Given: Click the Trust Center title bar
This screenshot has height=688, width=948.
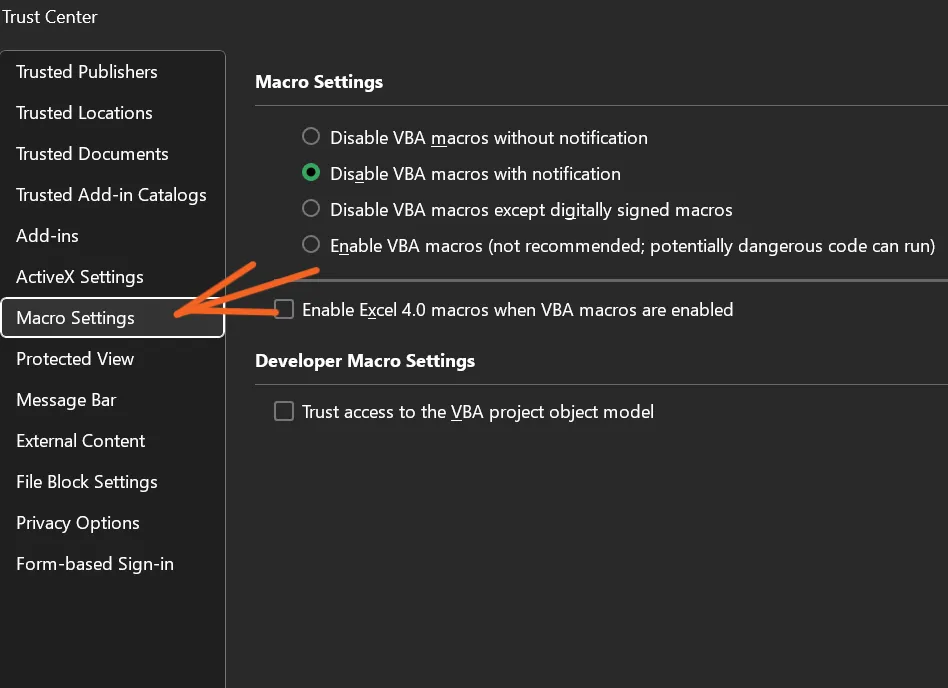Looking at the screenshot, I should tap(50, 17).
